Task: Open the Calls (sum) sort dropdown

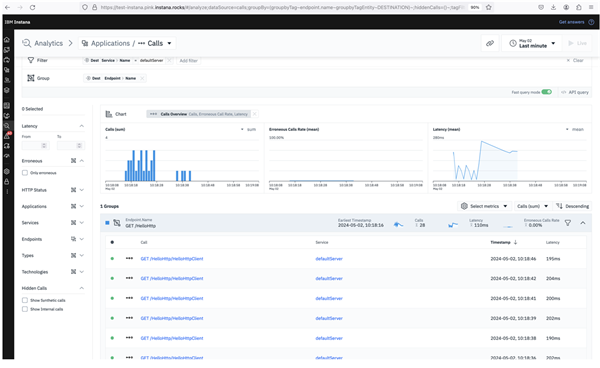Action: [x=533, y=206]
